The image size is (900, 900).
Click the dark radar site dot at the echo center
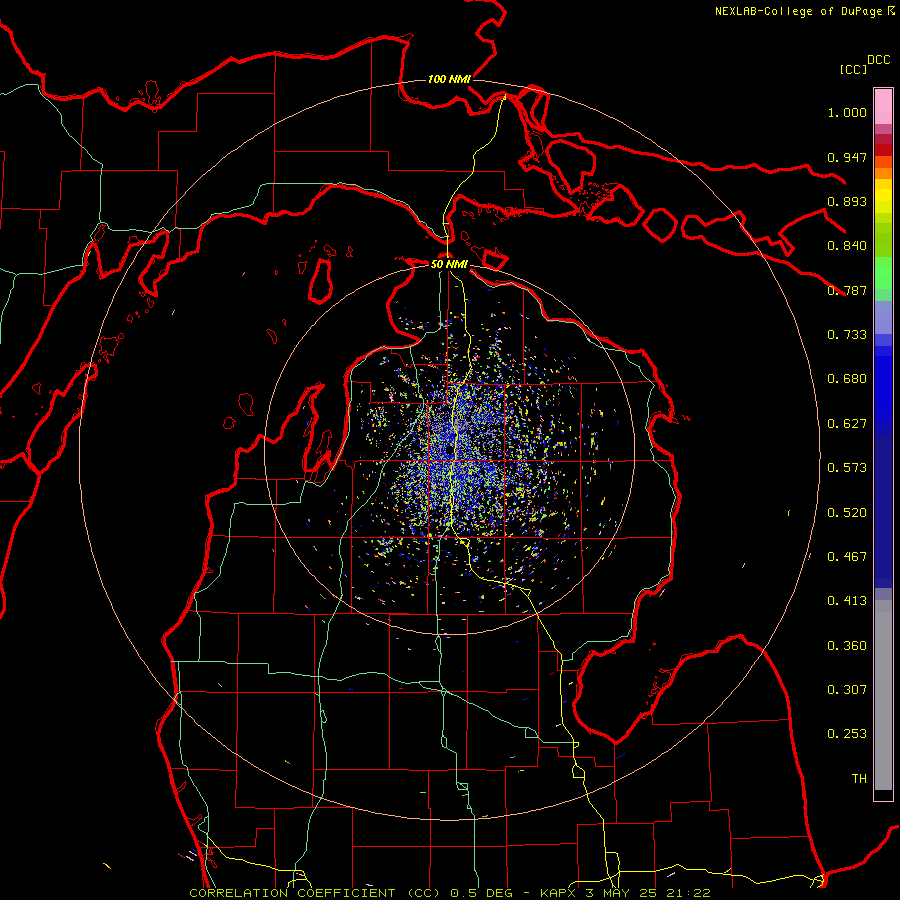click(449, 451)
